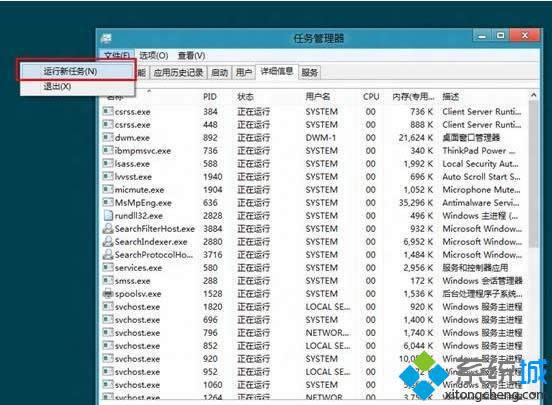
Task: Click the scrollbar up arrow
Action: pyautogui.click(x=533, y=95)
